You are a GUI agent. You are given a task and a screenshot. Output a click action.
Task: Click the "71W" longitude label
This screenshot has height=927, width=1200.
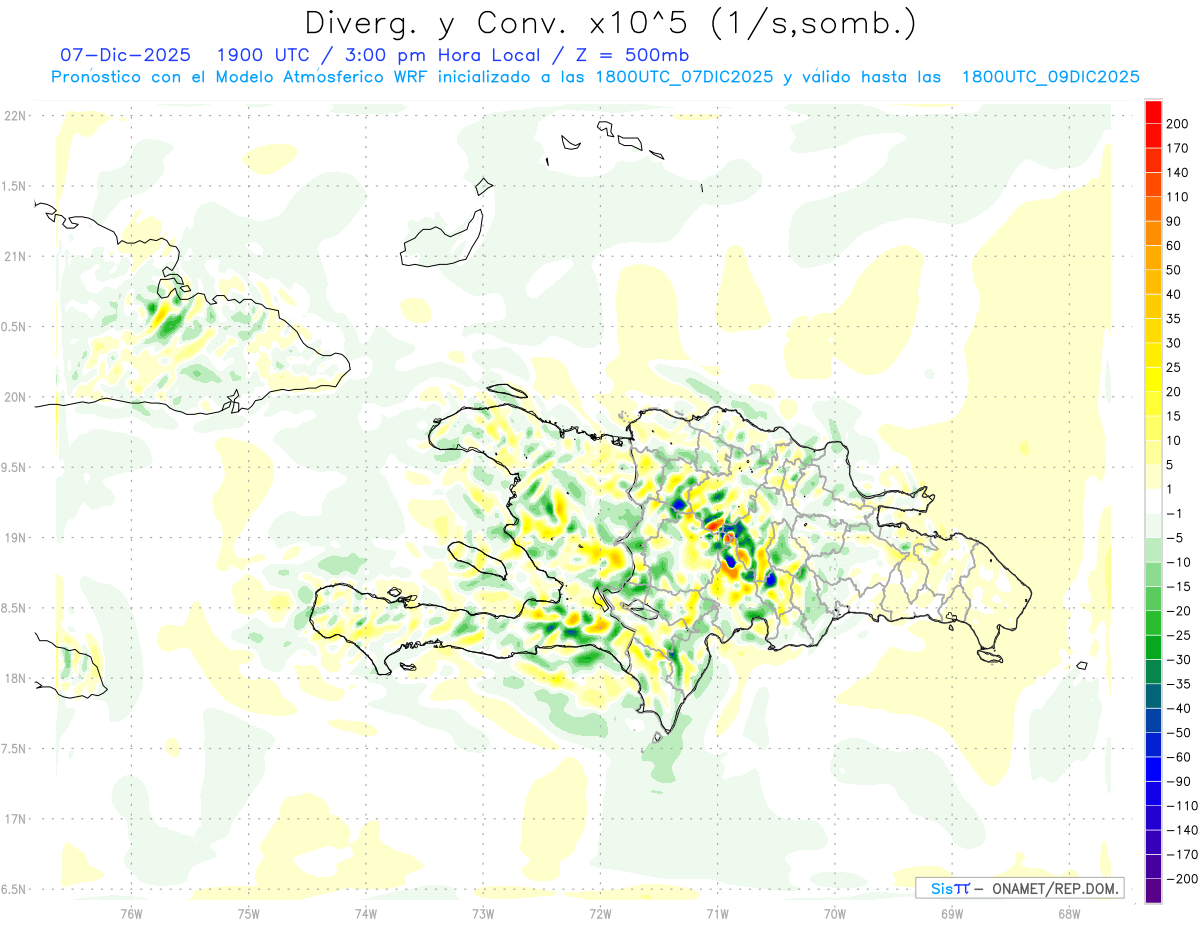point(717,914)
